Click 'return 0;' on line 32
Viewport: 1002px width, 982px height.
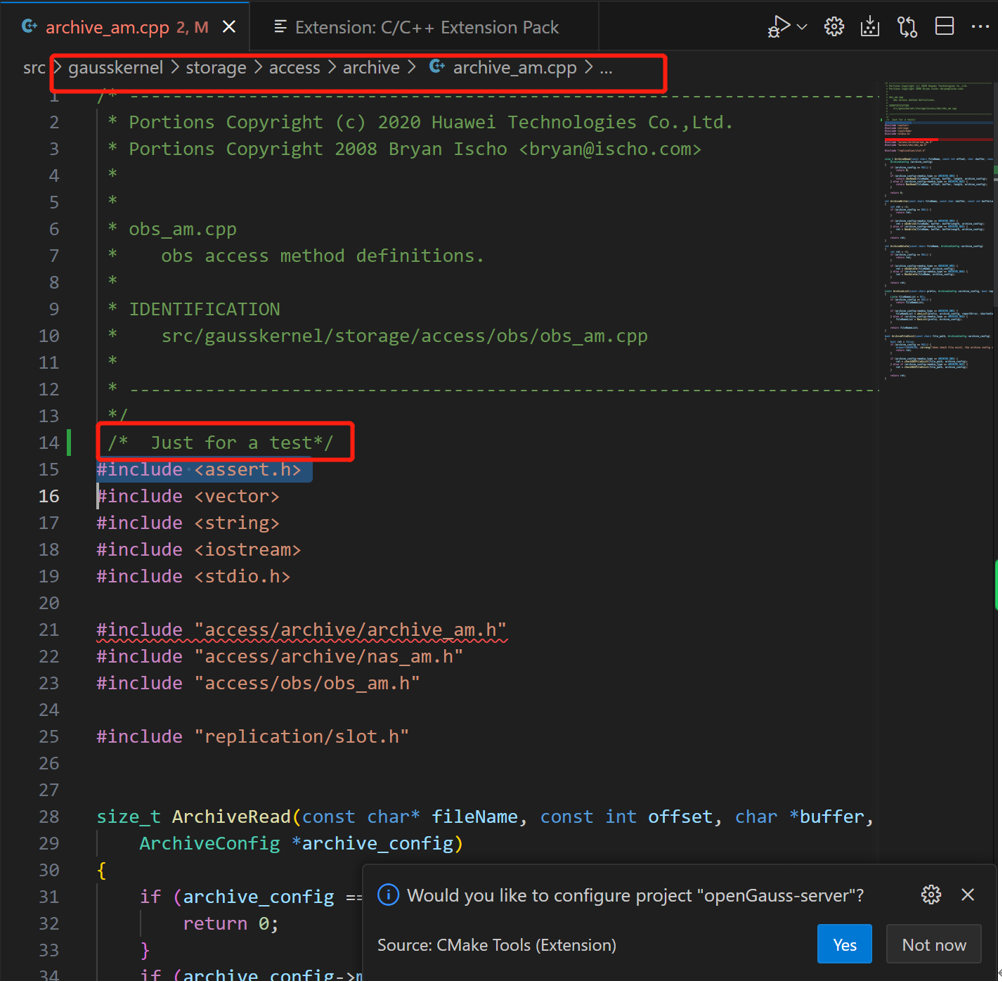click(231, 924)
